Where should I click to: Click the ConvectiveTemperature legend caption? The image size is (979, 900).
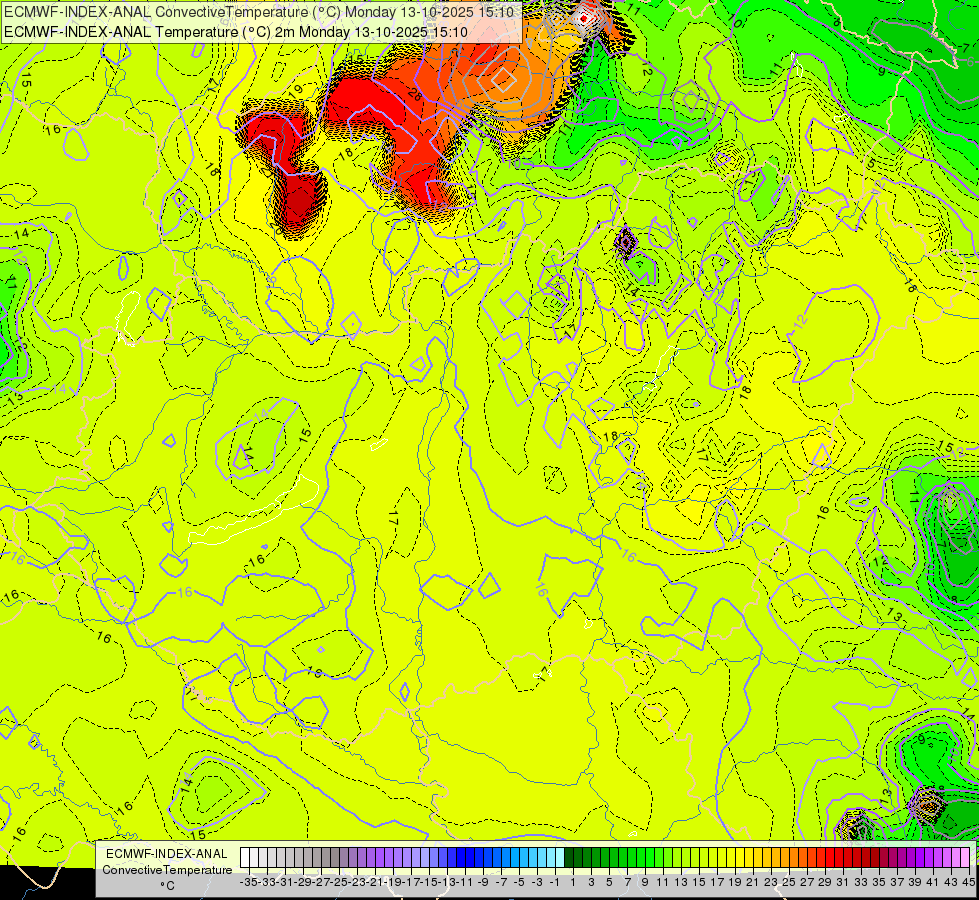[x=167, y=869]
